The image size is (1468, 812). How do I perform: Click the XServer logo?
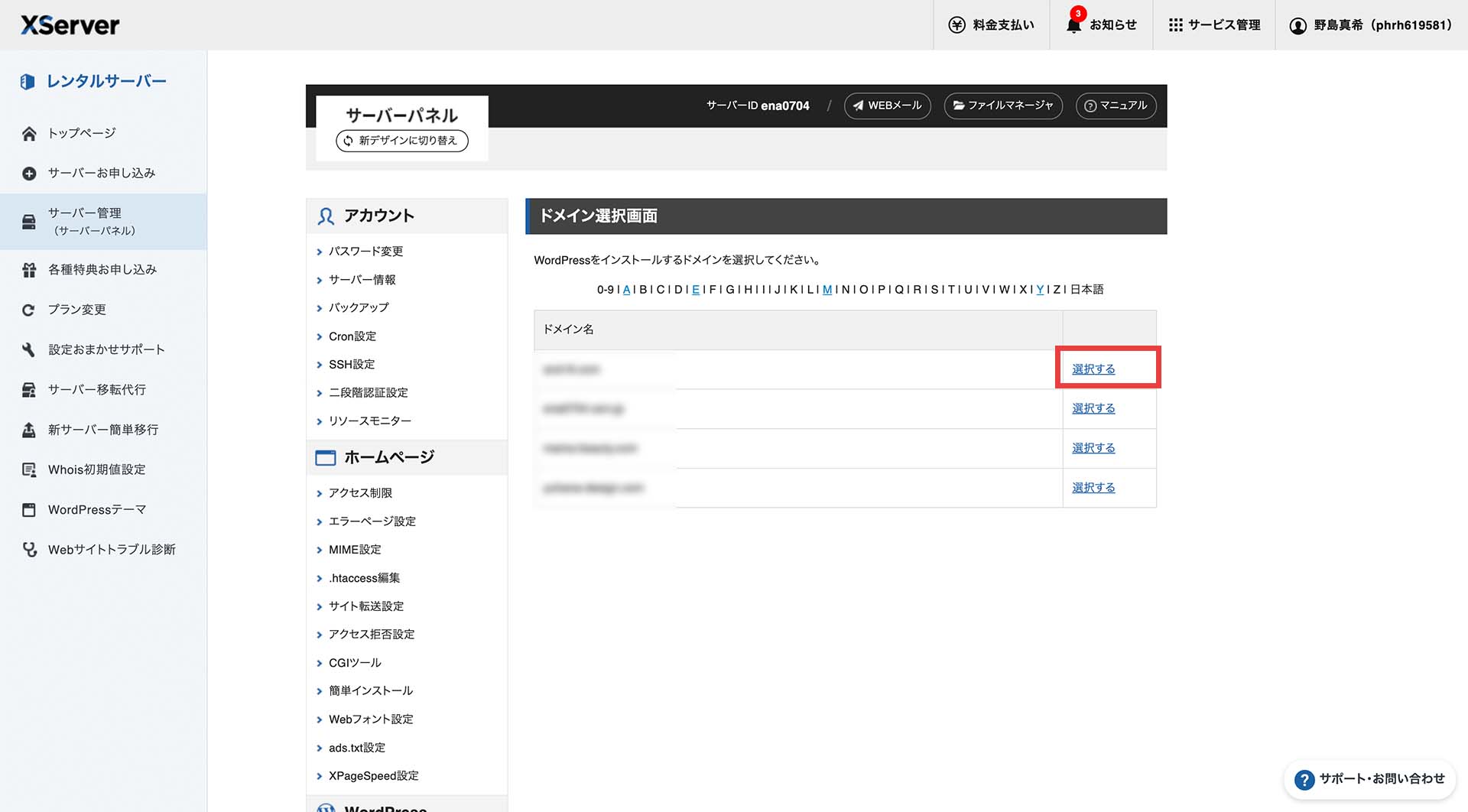point(70,25)
